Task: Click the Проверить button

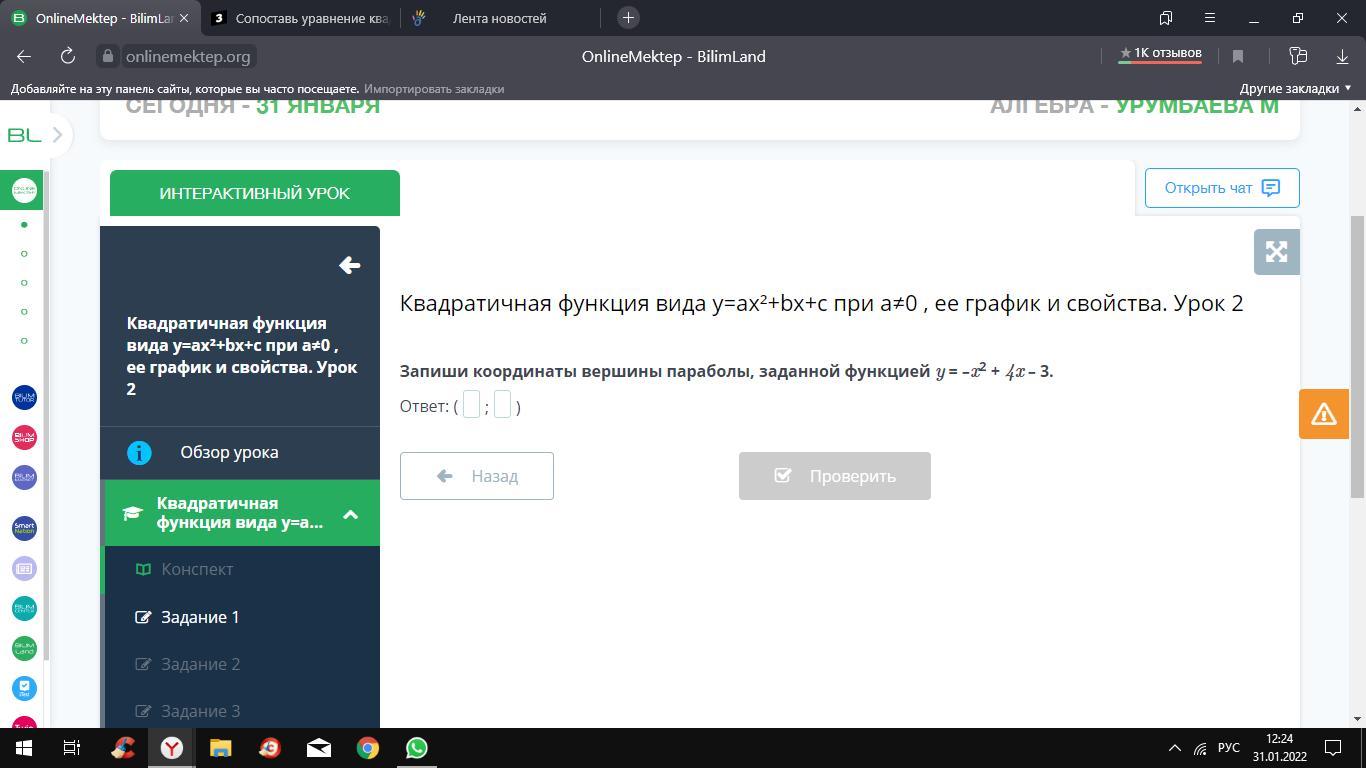Action: [x=835, y=476]
